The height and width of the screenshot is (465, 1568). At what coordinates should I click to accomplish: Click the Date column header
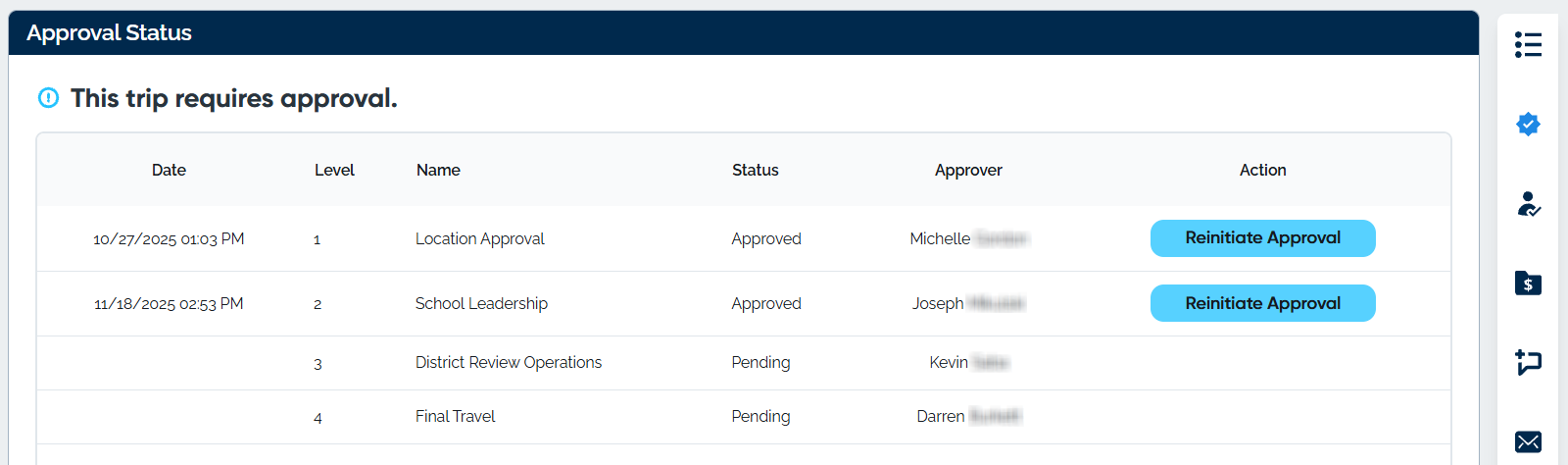[169, 171]
